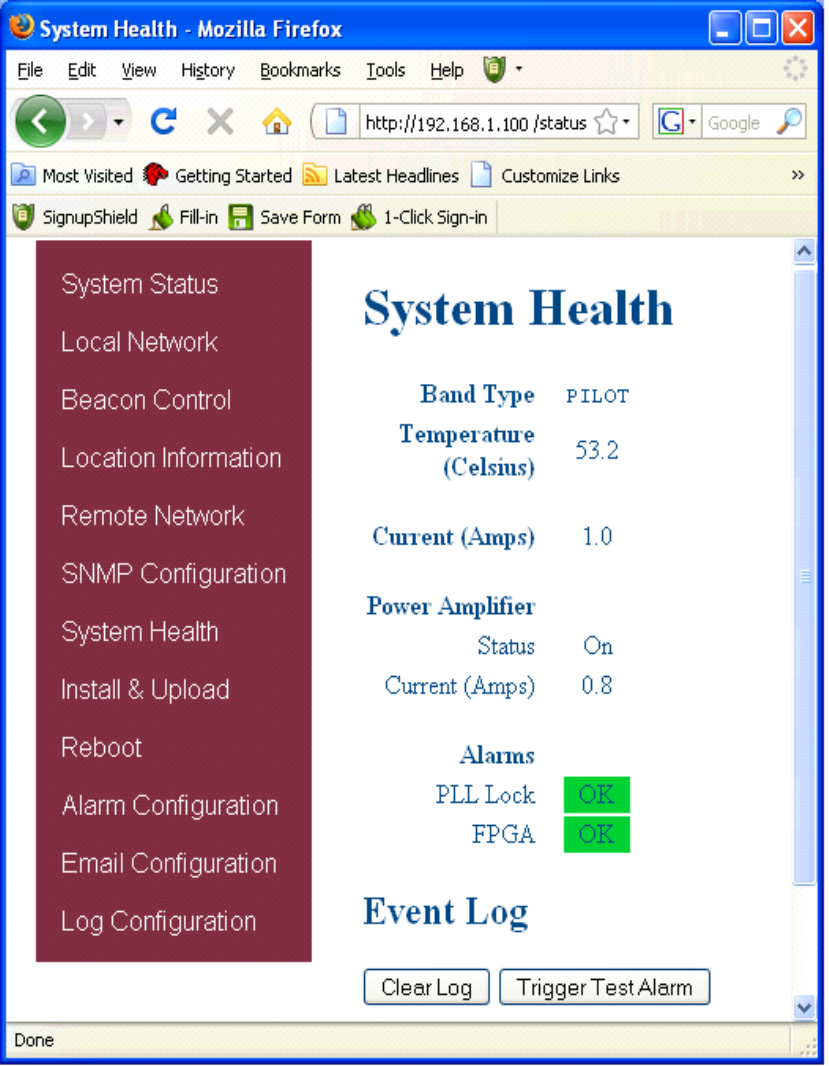
Task: Go to SNMP Configuration
Action: click(x=173, y=573)
